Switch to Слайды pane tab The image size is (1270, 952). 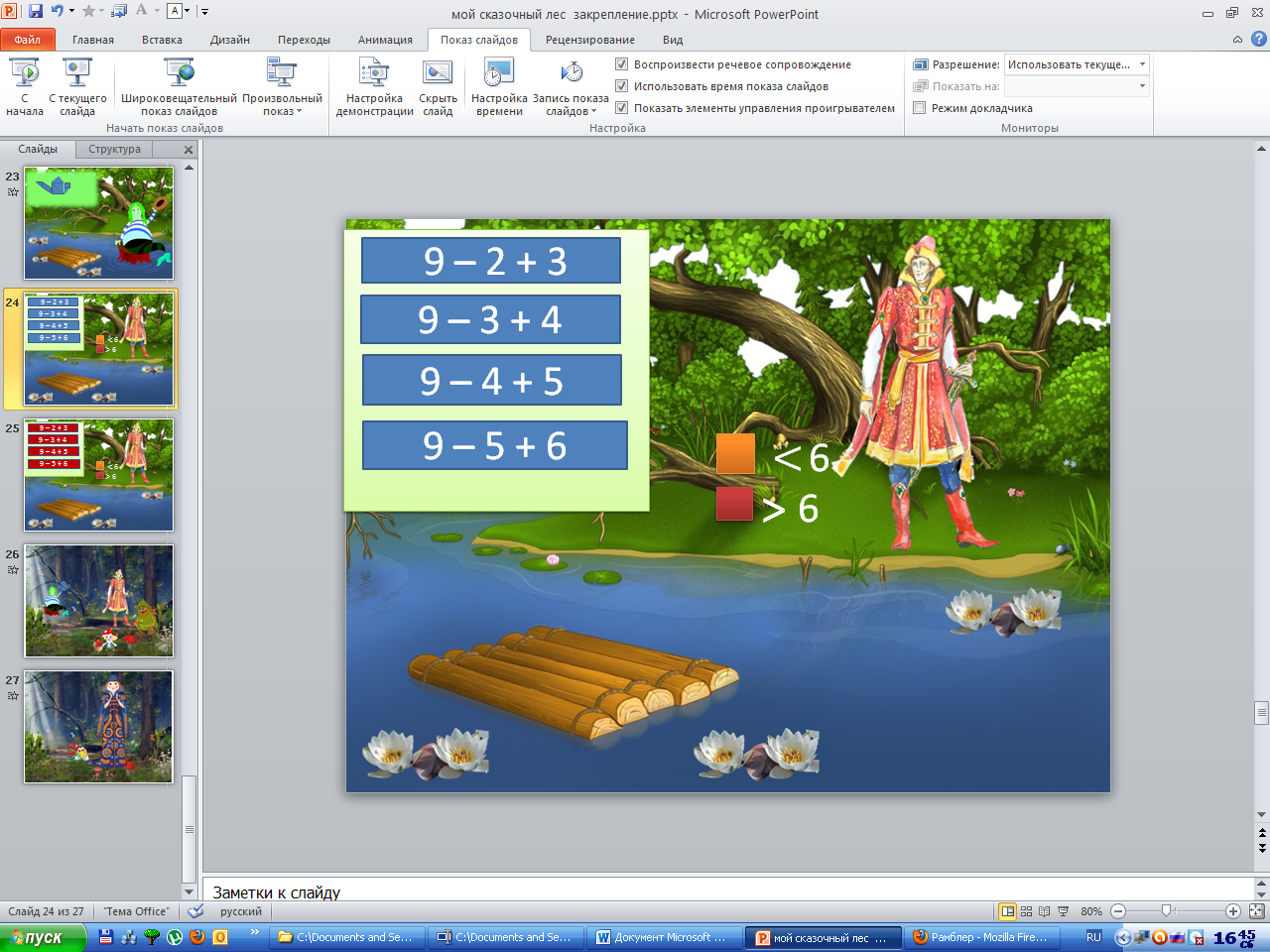coord(38,150)
